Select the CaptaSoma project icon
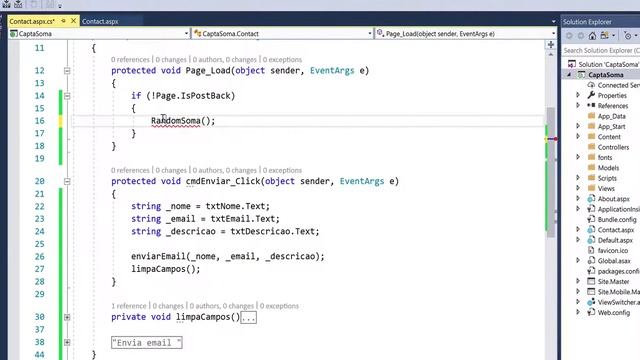The image size is (640, 360). tap(581, 75)
